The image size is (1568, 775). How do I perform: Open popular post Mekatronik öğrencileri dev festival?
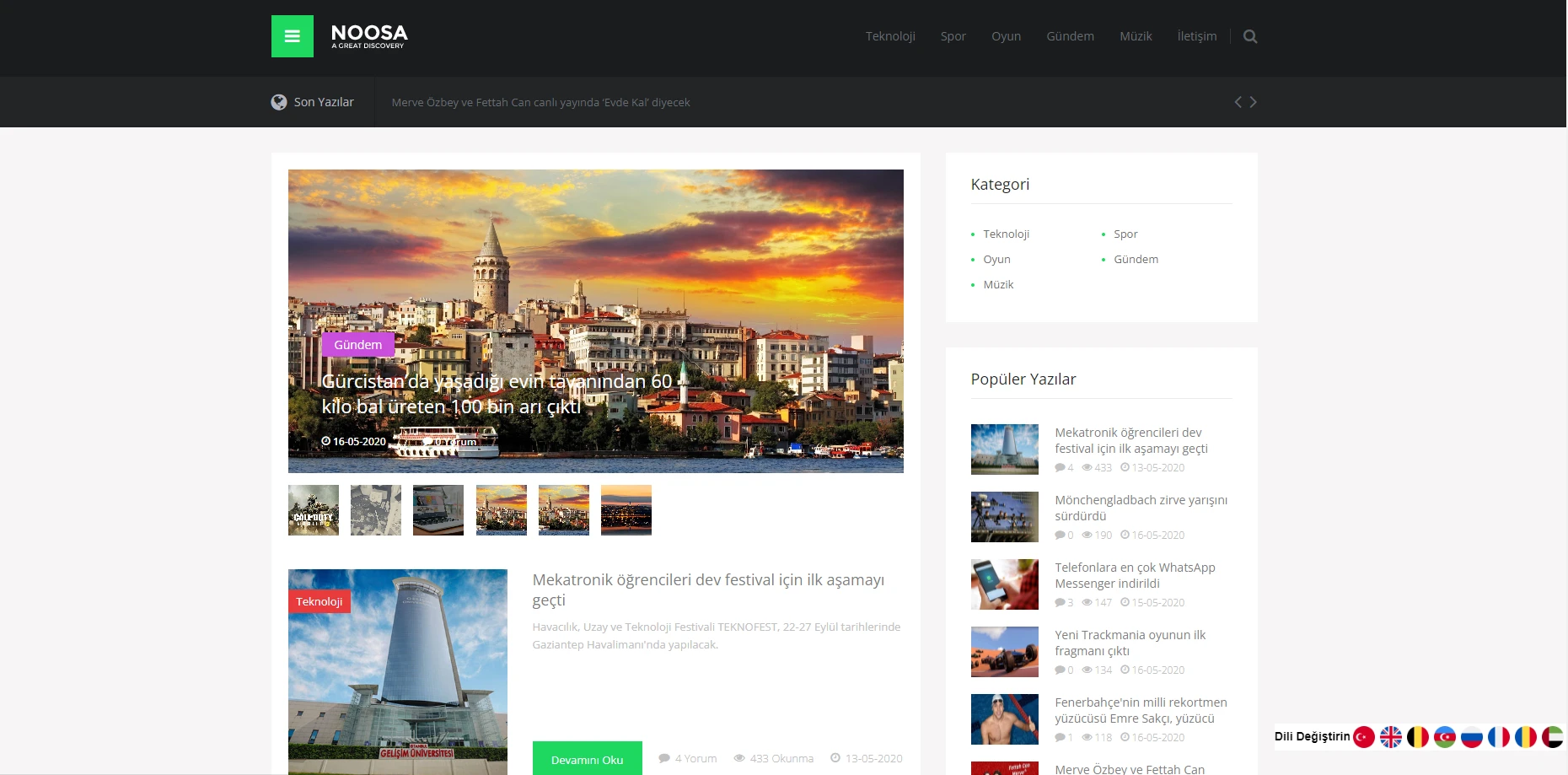pyautogui.click(x=1131, y=440)
